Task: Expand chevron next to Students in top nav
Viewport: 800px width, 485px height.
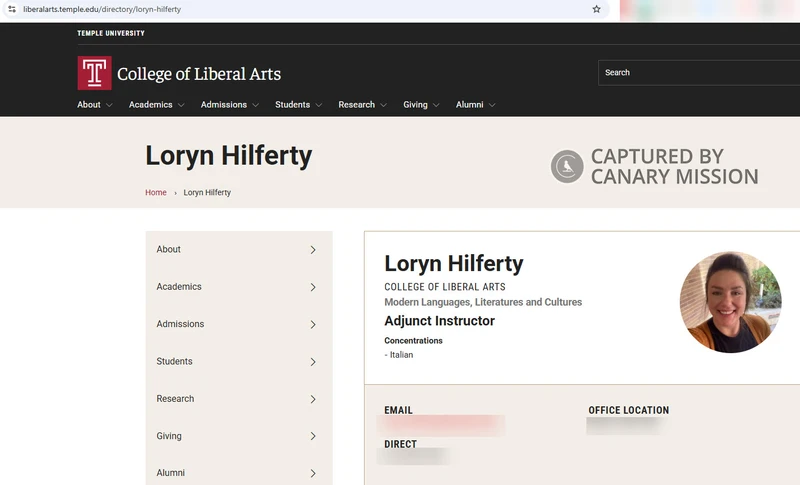Action: [x=319, y=105]
